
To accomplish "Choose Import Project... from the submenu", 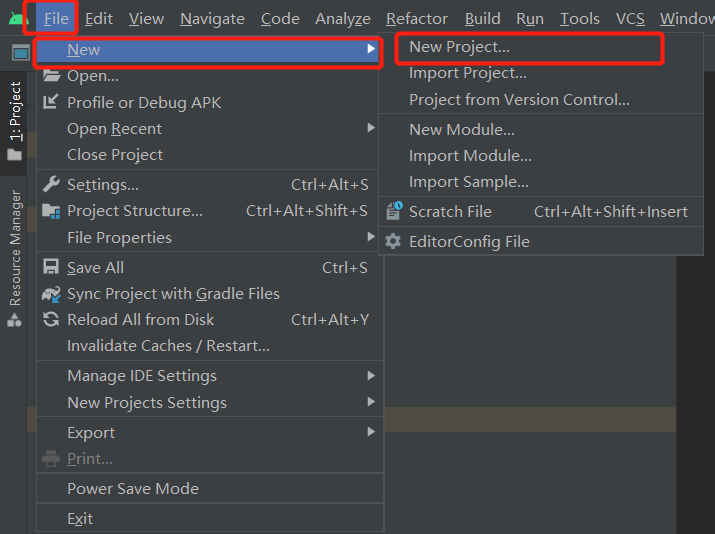I will [x=541, y=73].
